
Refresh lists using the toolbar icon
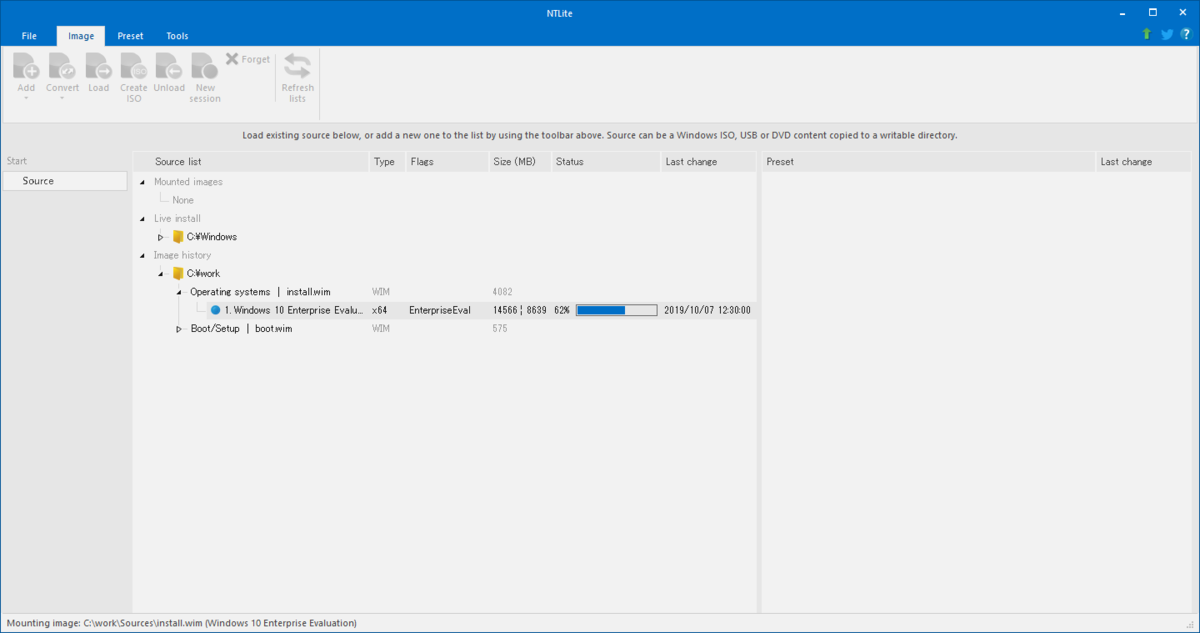pyautogui.click(x=297, y=66)
